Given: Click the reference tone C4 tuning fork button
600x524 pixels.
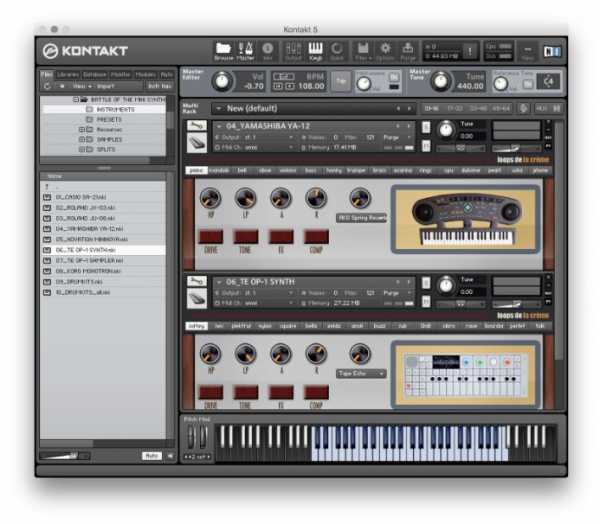Looking at the screenshot, I should (549, 81).
